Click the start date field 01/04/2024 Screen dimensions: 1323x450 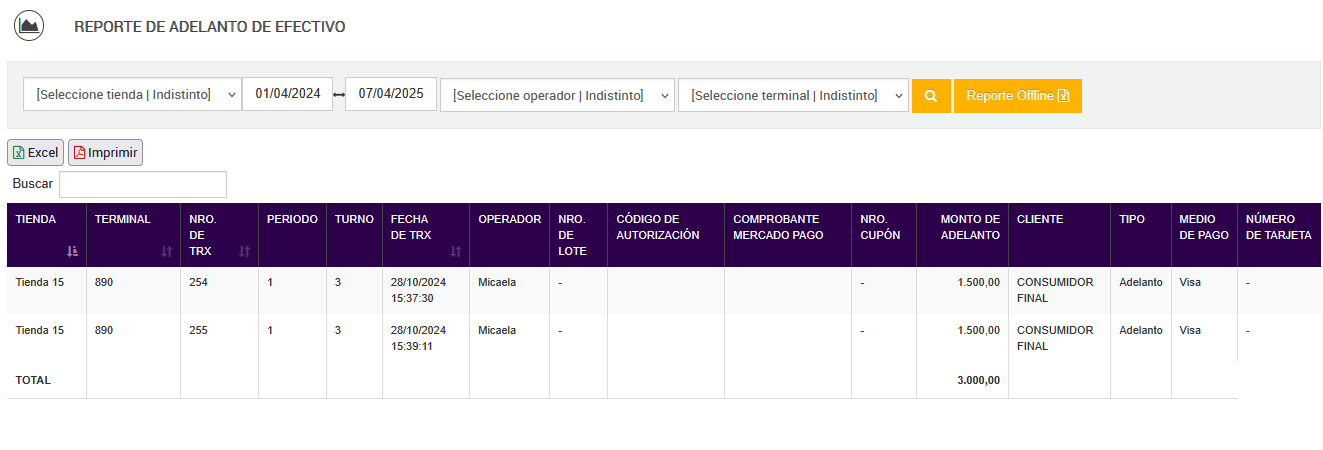pos(288,94)
